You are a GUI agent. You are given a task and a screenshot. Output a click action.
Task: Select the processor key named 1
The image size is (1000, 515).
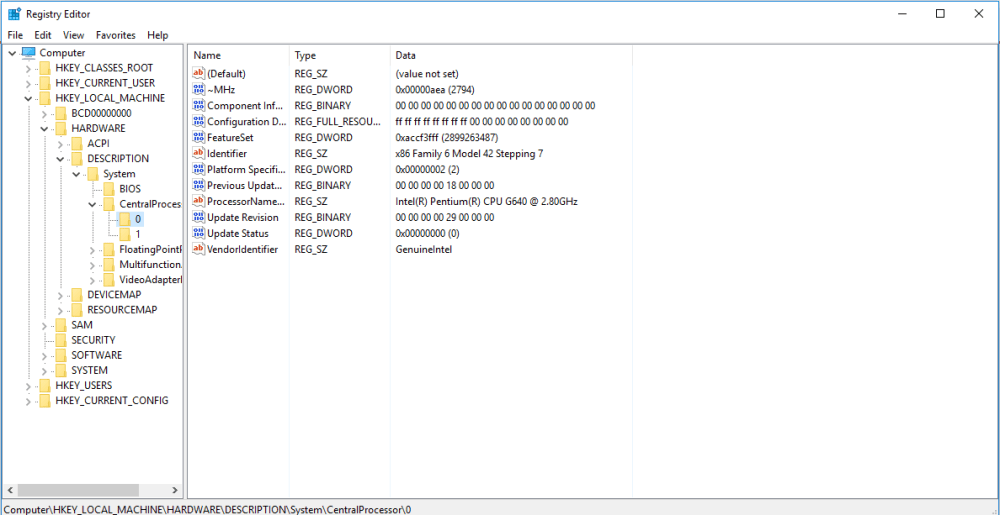tap(138, 234)
